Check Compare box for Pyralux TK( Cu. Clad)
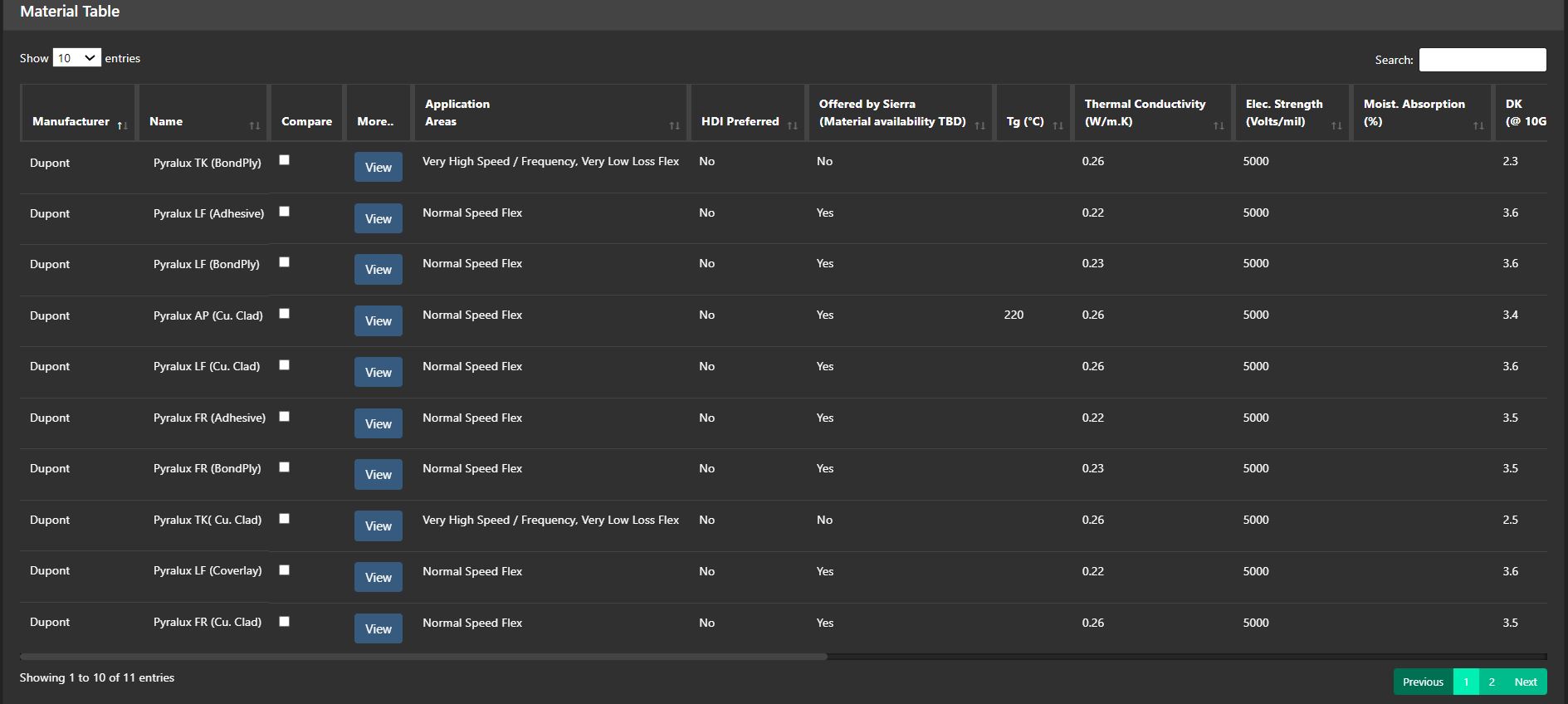 tap(285, 519)
